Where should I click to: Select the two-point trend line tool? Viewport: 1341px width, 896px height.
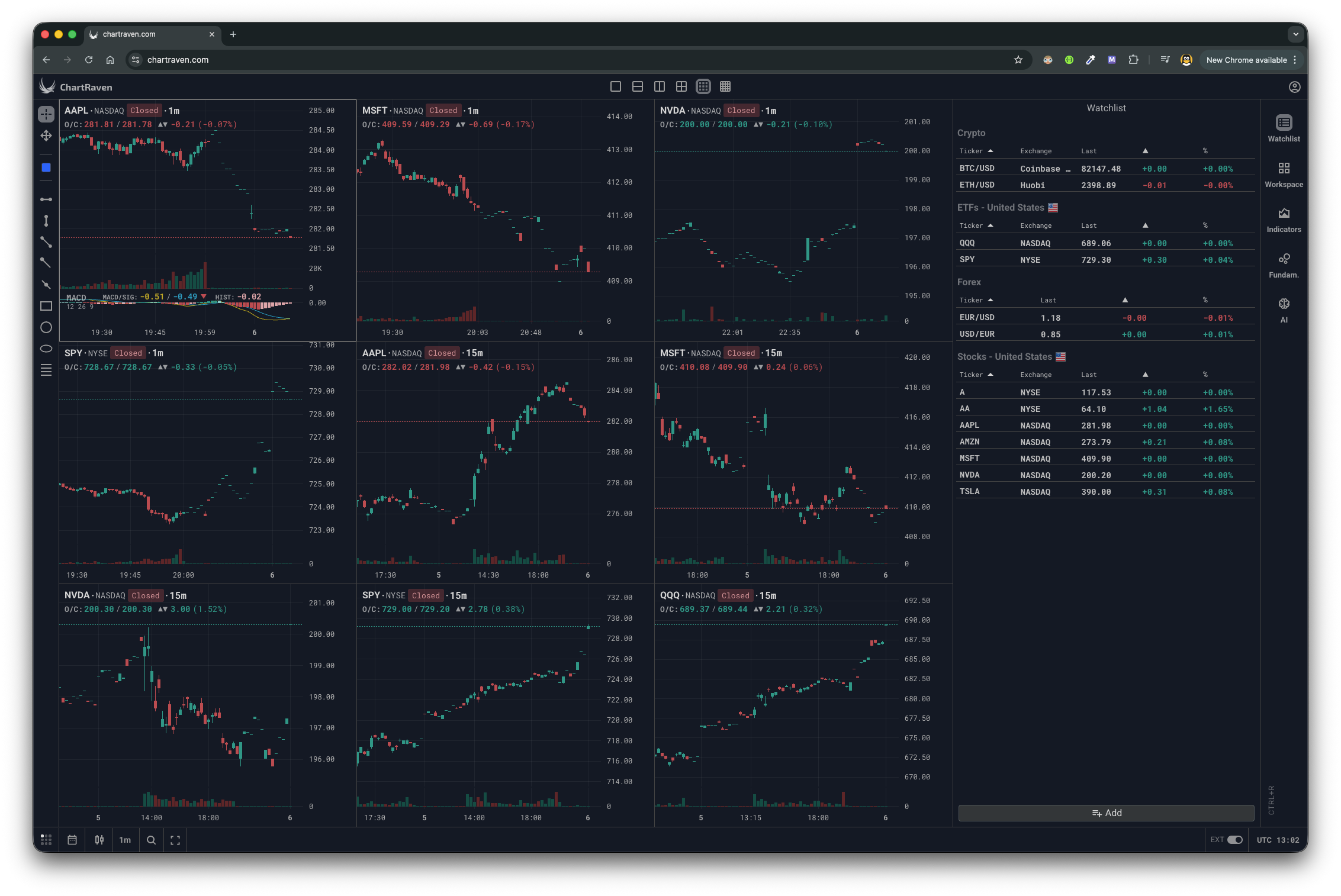(46, 242)
